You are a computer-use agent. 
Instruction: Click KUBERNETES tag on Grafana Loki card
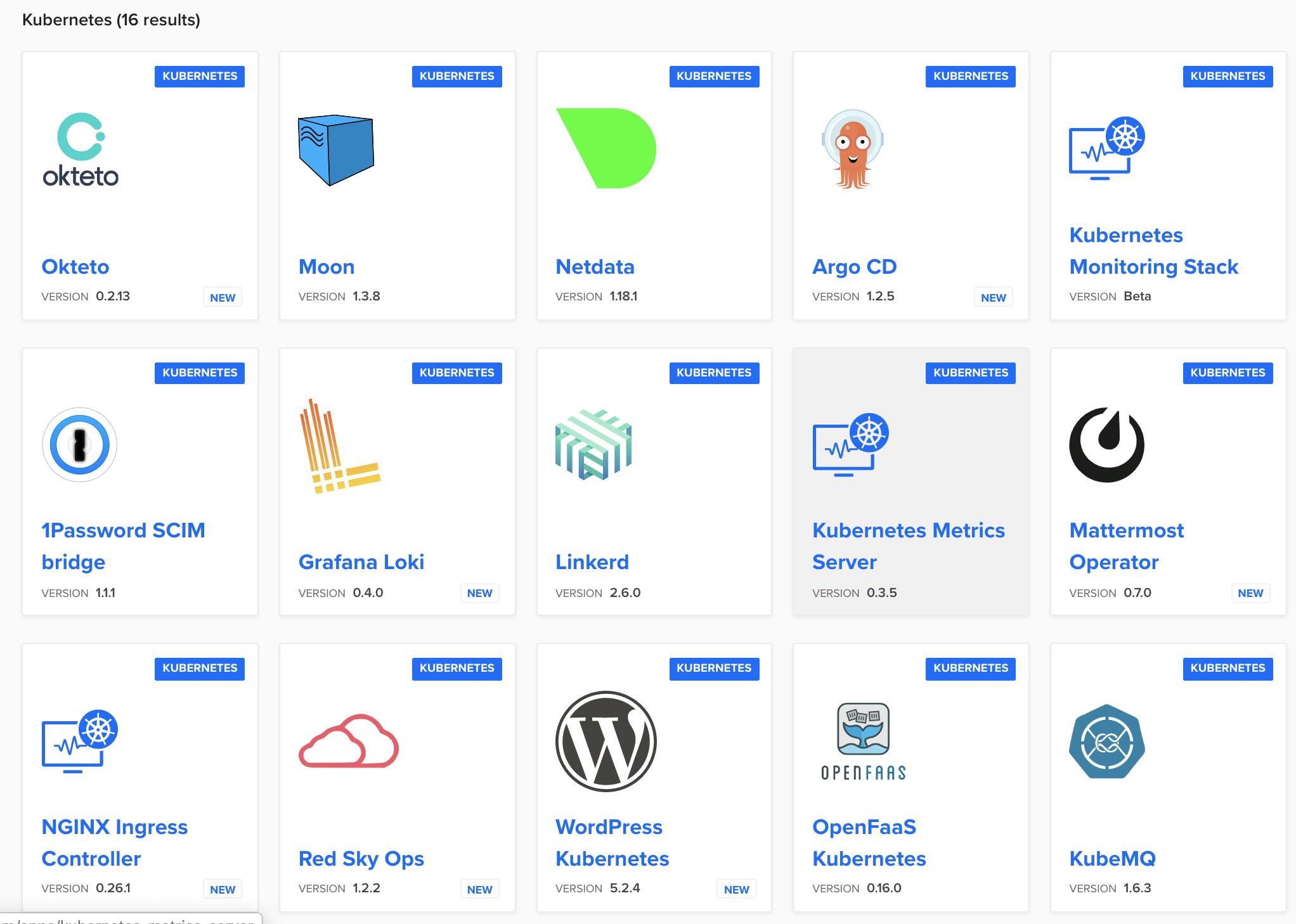[457, 373]
